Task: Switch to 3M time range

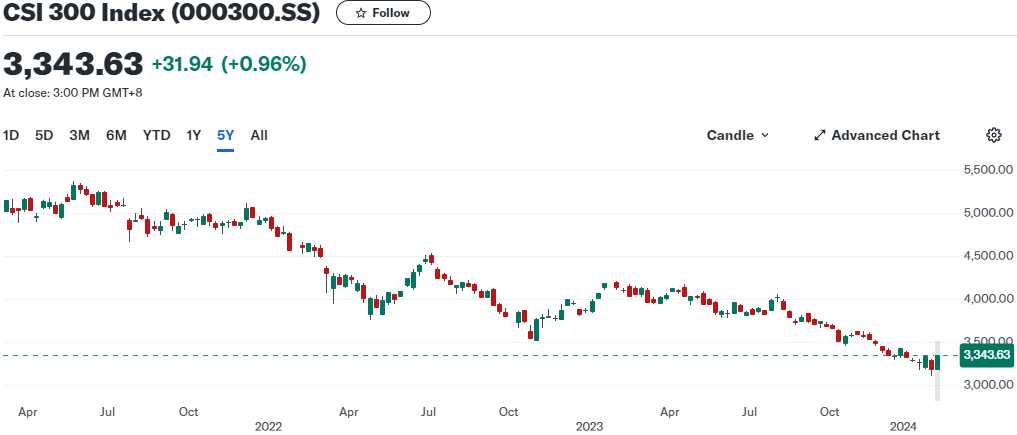Action: (x=80, y=135)
